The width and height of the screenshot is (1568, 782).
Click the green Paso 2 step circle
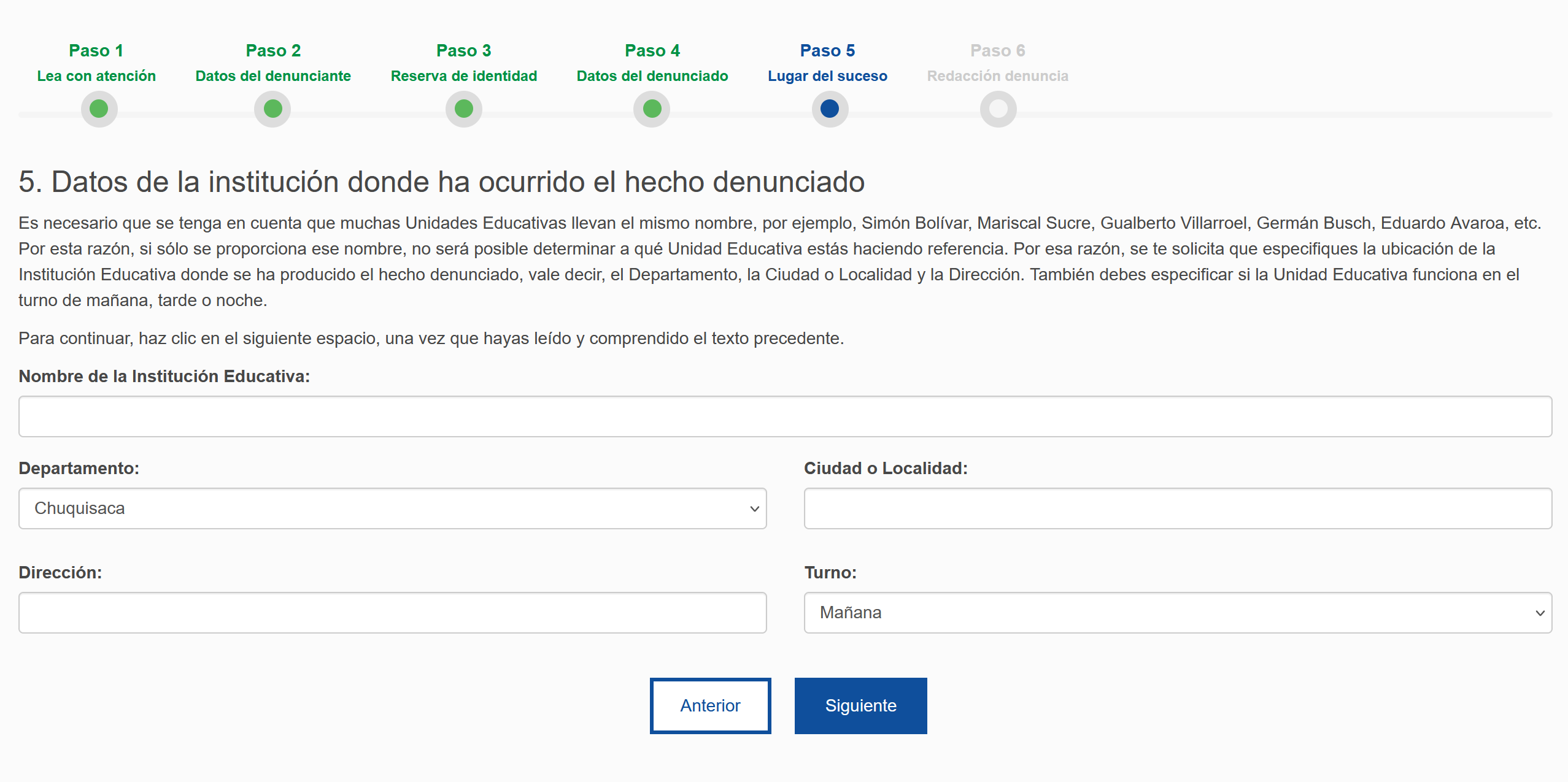272,109
